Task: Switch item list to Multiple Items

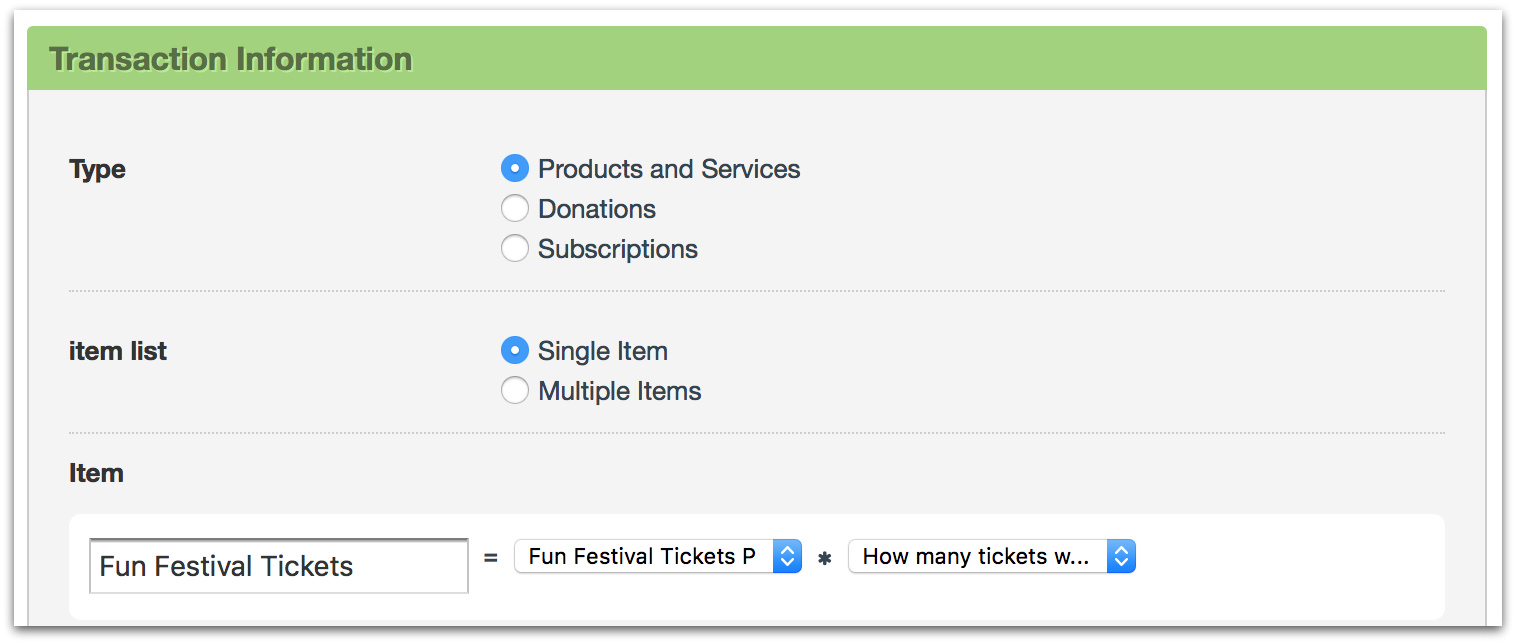Action: tap(514, 391)
